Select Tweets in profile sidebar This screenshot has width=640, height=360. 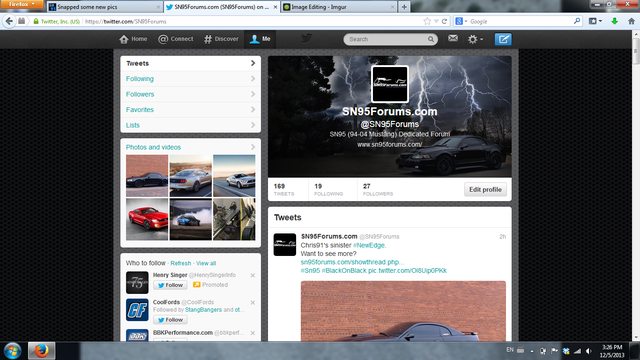pyautogui.click(x=191, y=63)
